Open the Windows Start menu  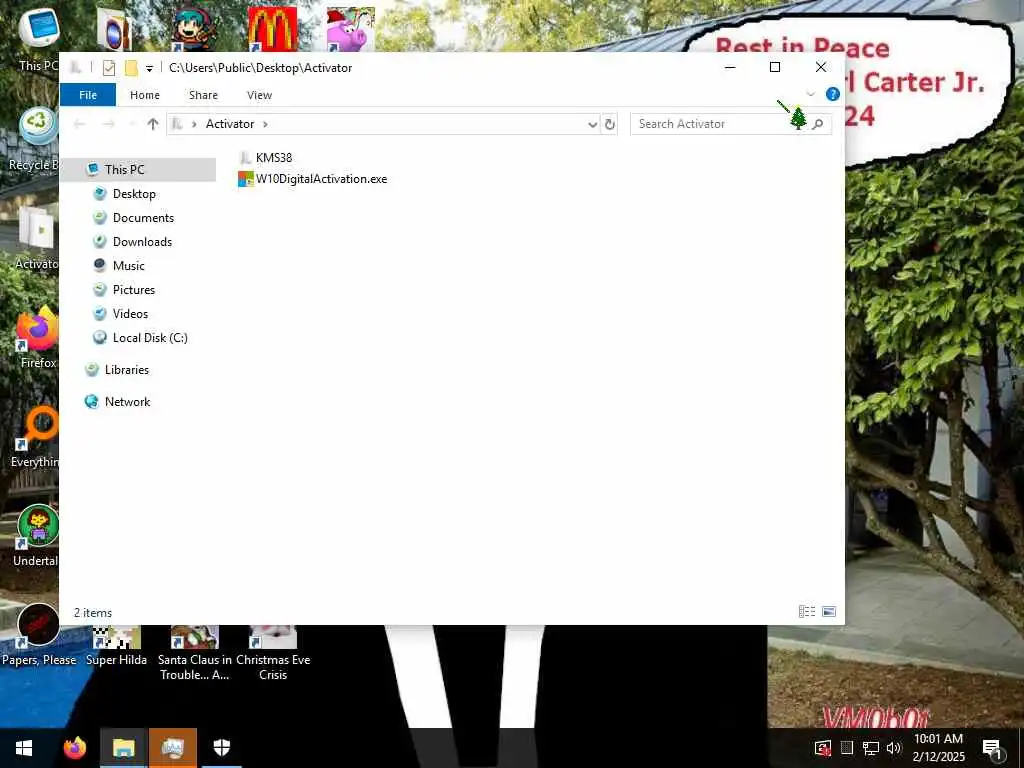[x=24, y=748]
